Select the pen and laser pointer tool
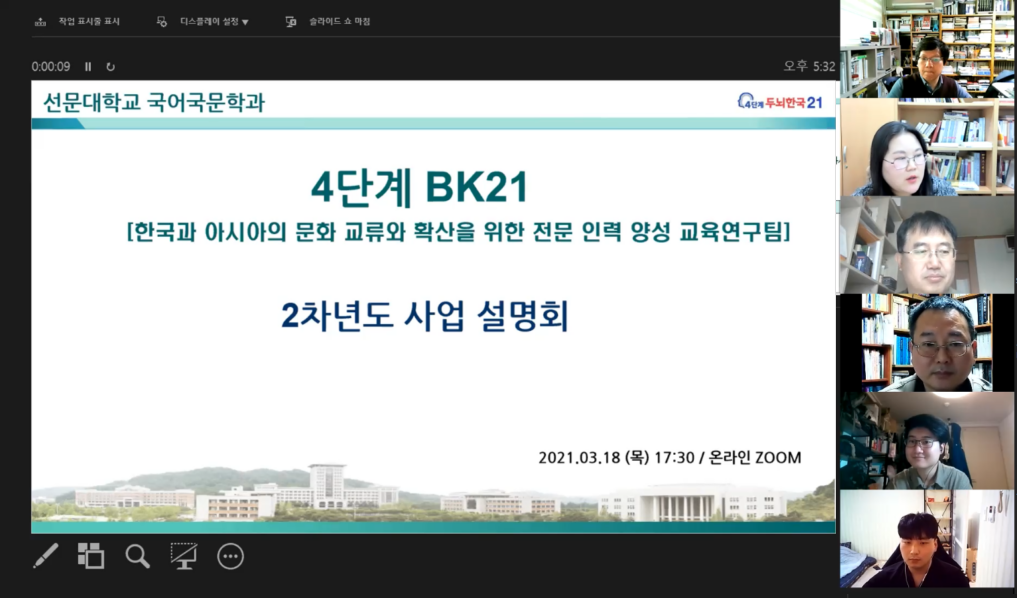 point(45,556)
